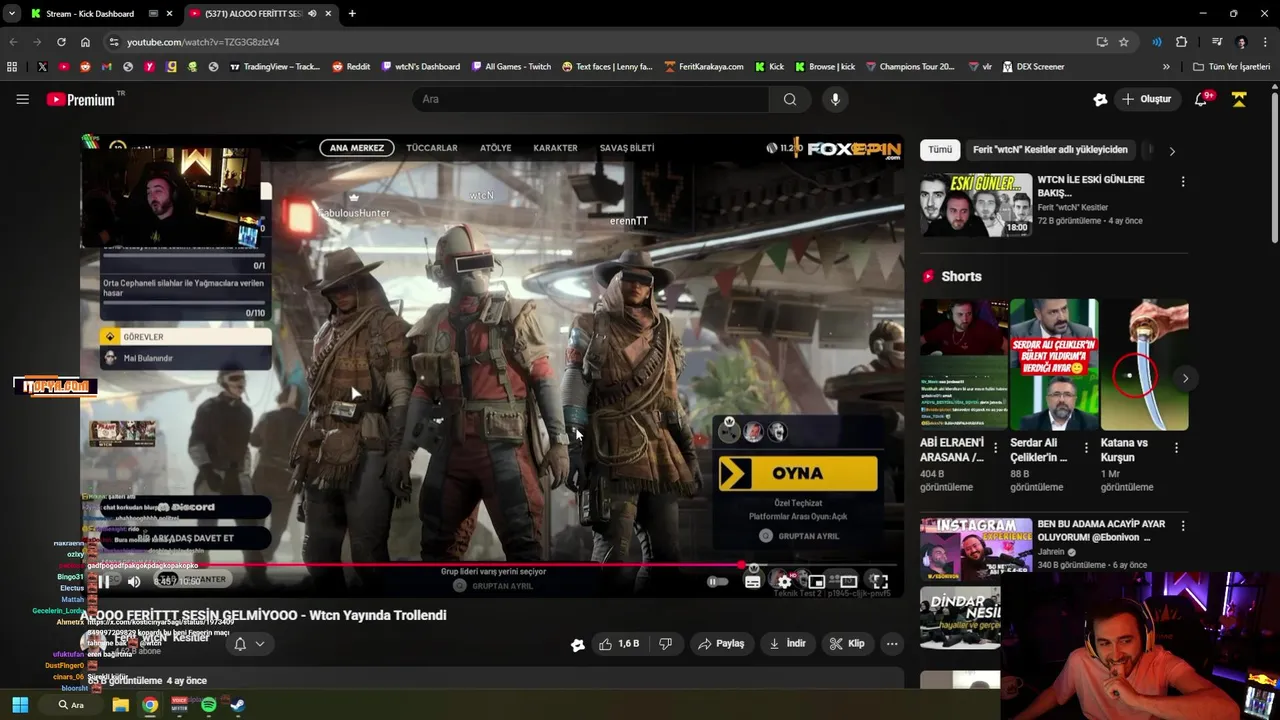Click the address bar URL

(x=203, y=42)
